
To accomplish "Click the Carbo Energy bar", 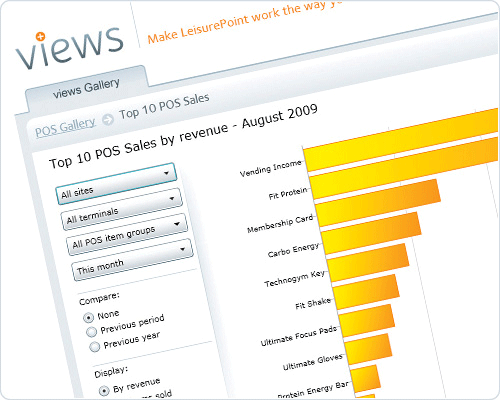I will pyautogui.click(x=371, y=233).
